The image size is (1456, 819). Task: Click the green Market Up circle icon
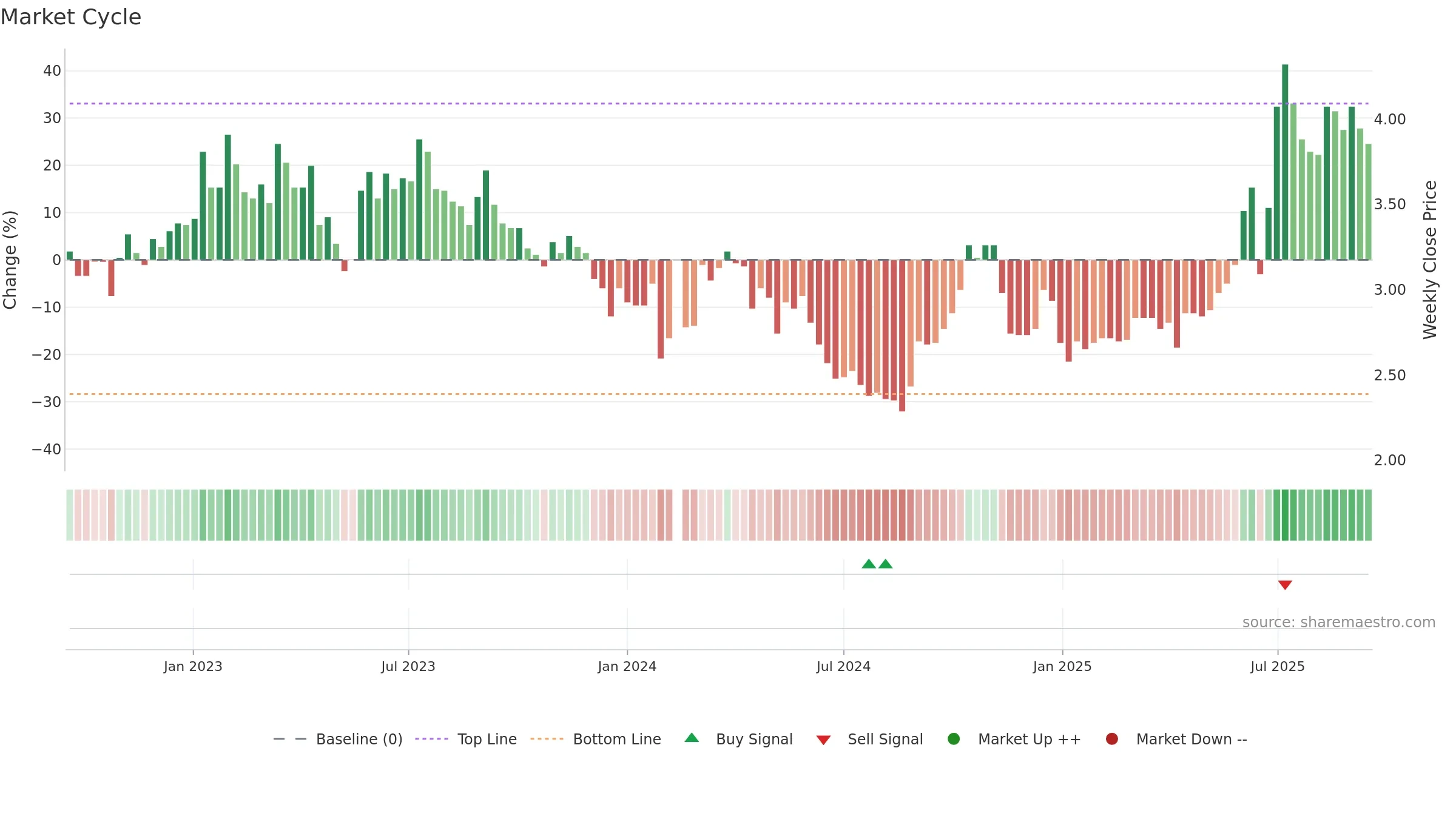point(954,739)
